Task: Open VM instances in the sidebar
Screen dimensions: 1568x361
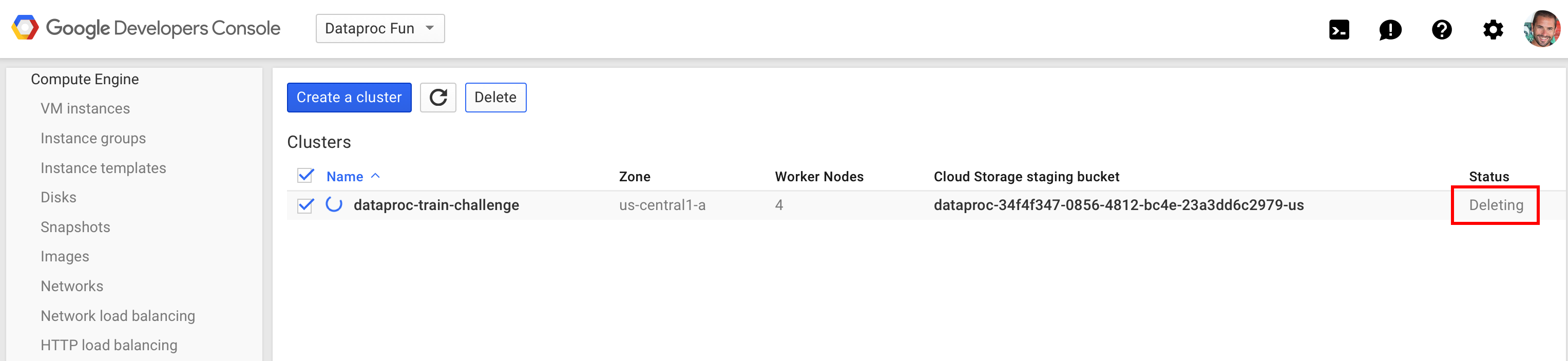Action: coord(85,108)
